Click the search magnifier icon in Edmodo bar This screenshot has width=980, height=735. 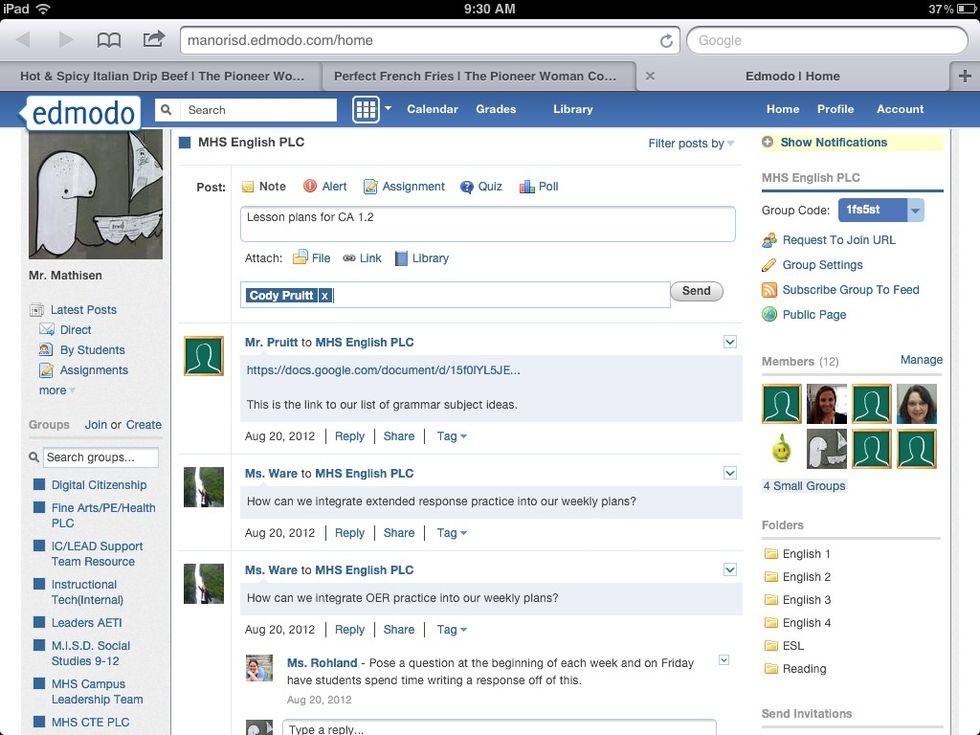(166, 110)
